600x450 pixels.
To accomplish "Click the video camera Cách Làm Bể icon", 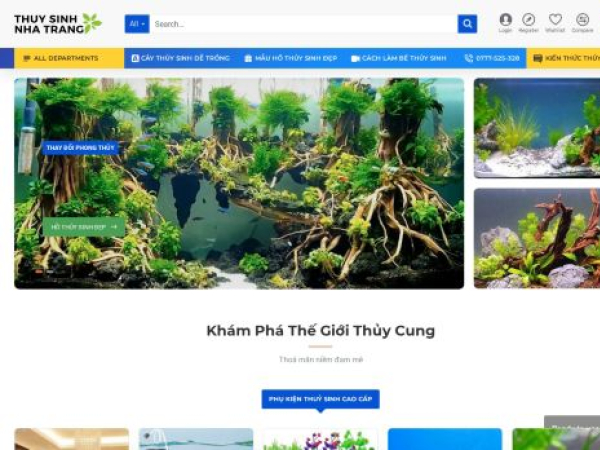I will pos(355,59).
